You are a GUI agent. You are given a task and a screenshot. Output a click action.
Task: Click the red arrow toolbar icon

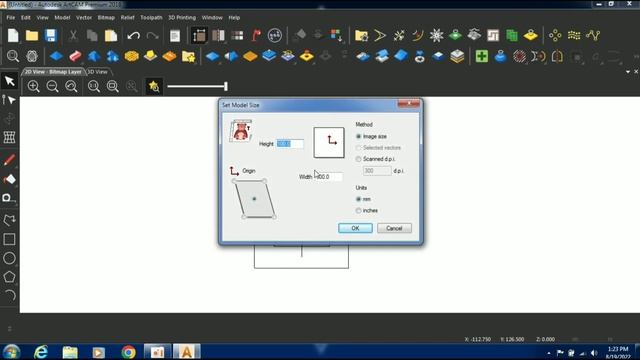click(256, 36)
